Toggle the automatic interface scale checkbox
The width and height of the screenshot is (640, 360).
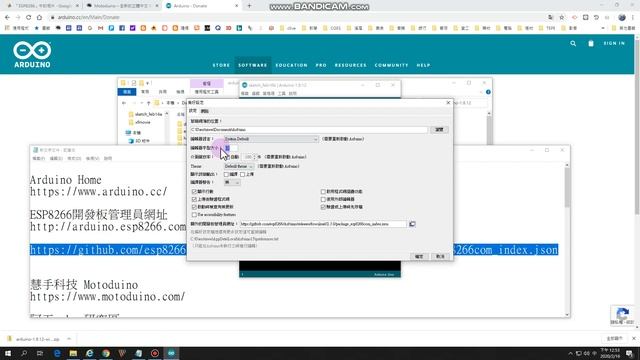[228, 157]
